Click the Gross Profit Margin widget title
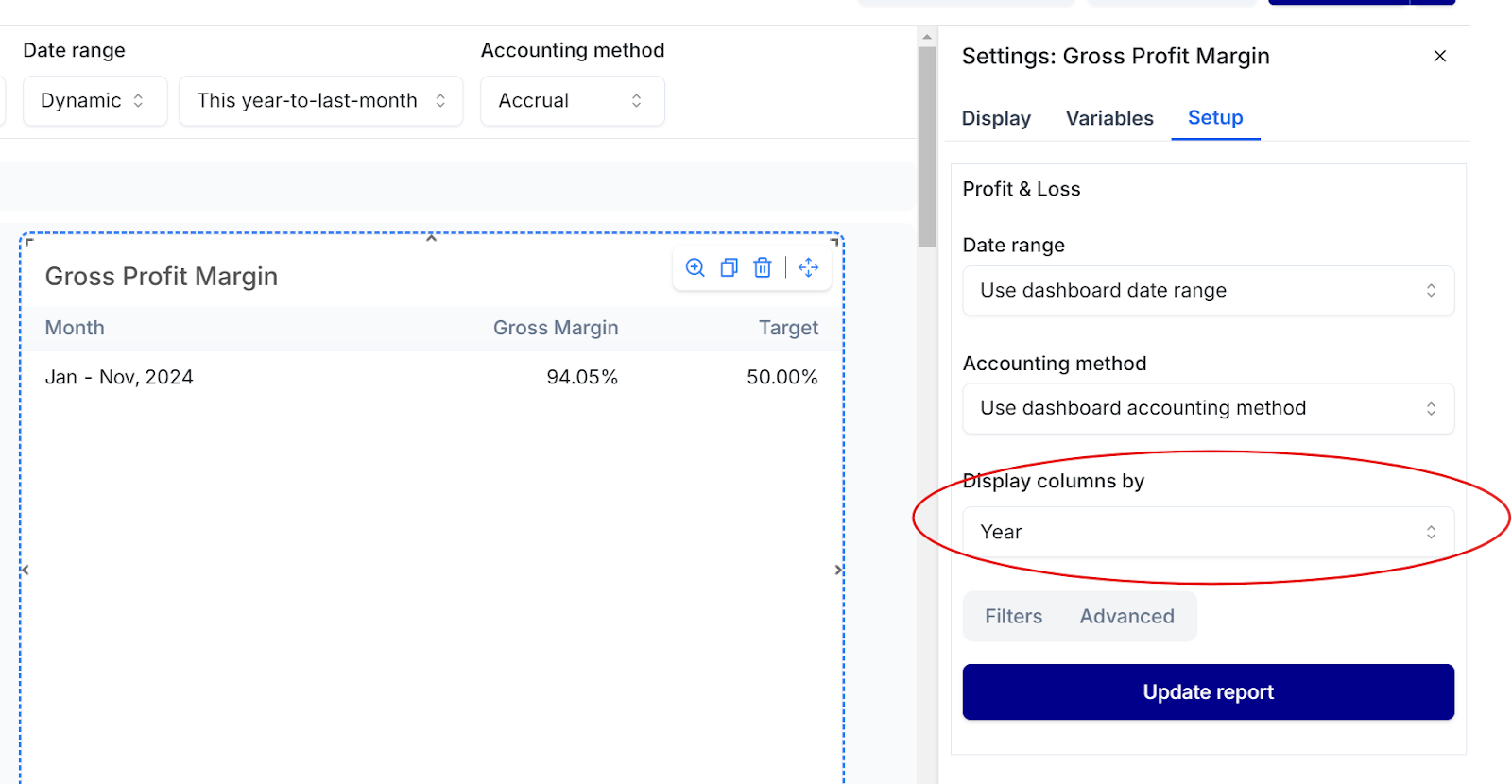This screenshot has height=784, width=1512. [x=162, y=276]
